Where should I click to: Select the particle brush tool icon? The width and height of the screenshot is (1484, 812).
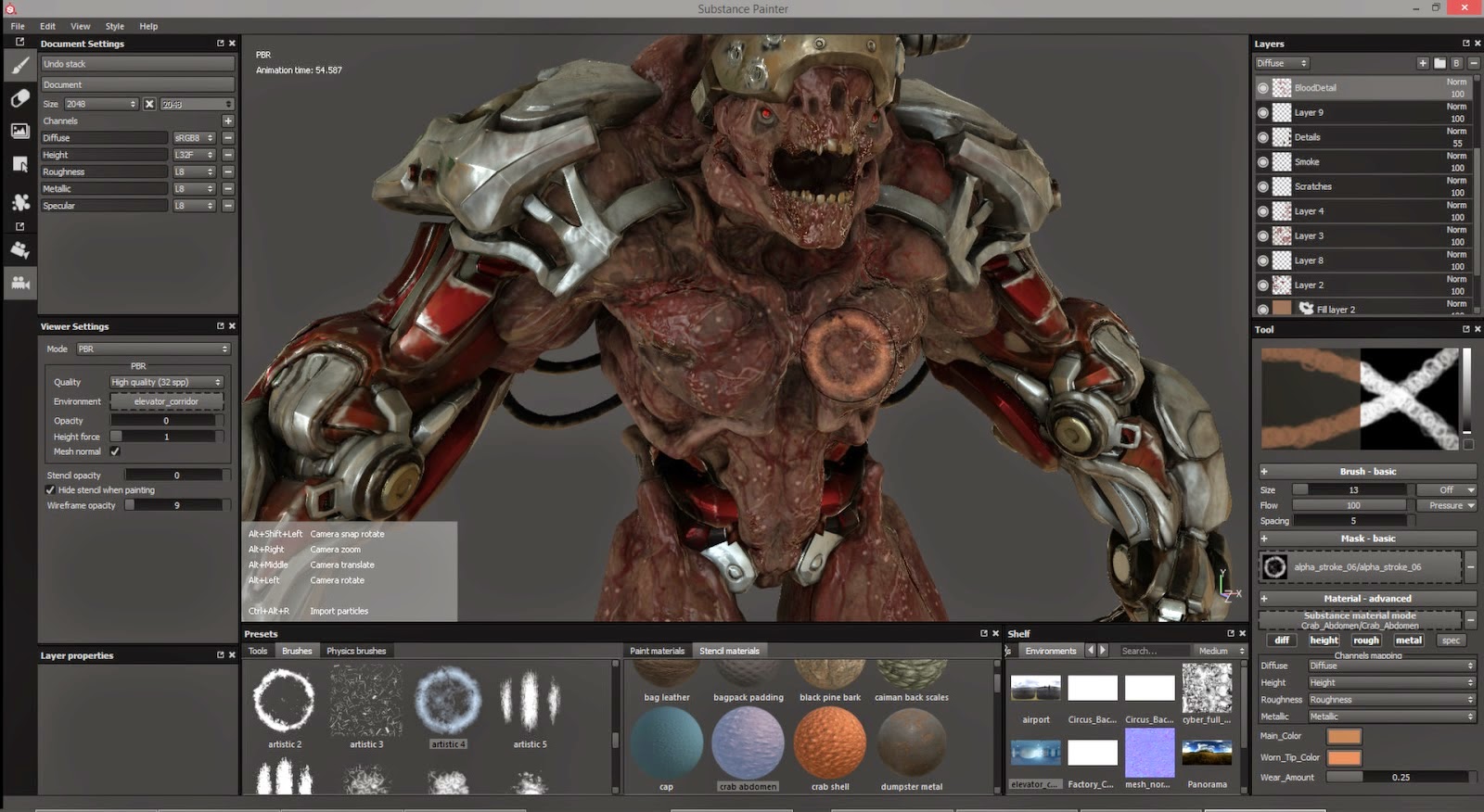click(19, 201)
